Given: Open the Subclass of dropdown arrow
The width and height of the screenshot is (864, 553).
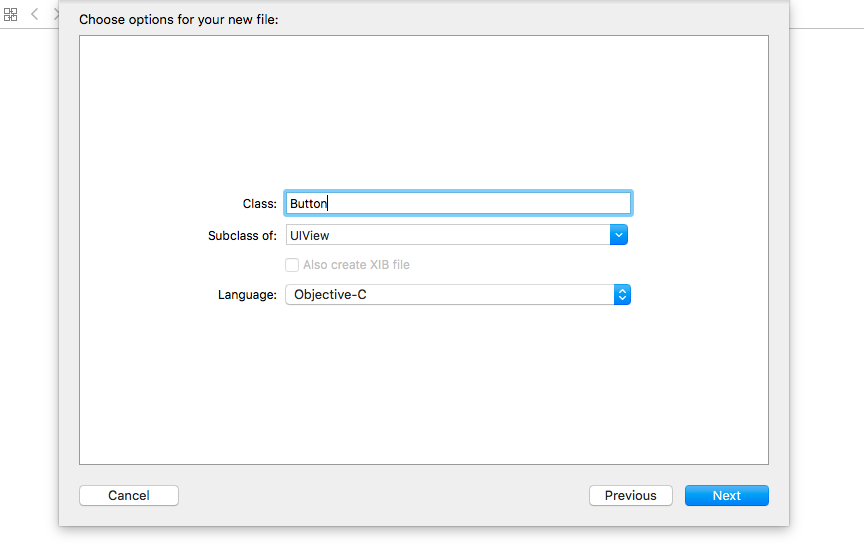Looking at the screenshot, I should [x=619, y=235].
